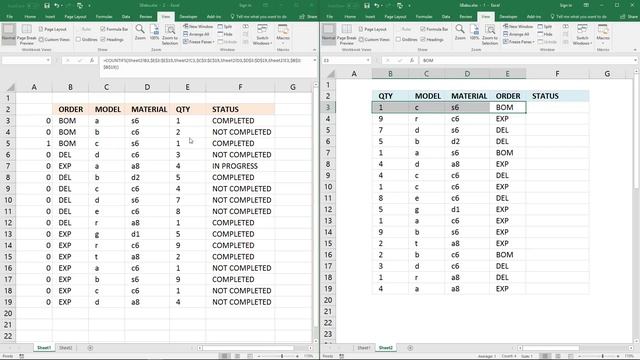640x360 pixels.
Task: Open Page Break Preview in right window
Action: point(347,34)
